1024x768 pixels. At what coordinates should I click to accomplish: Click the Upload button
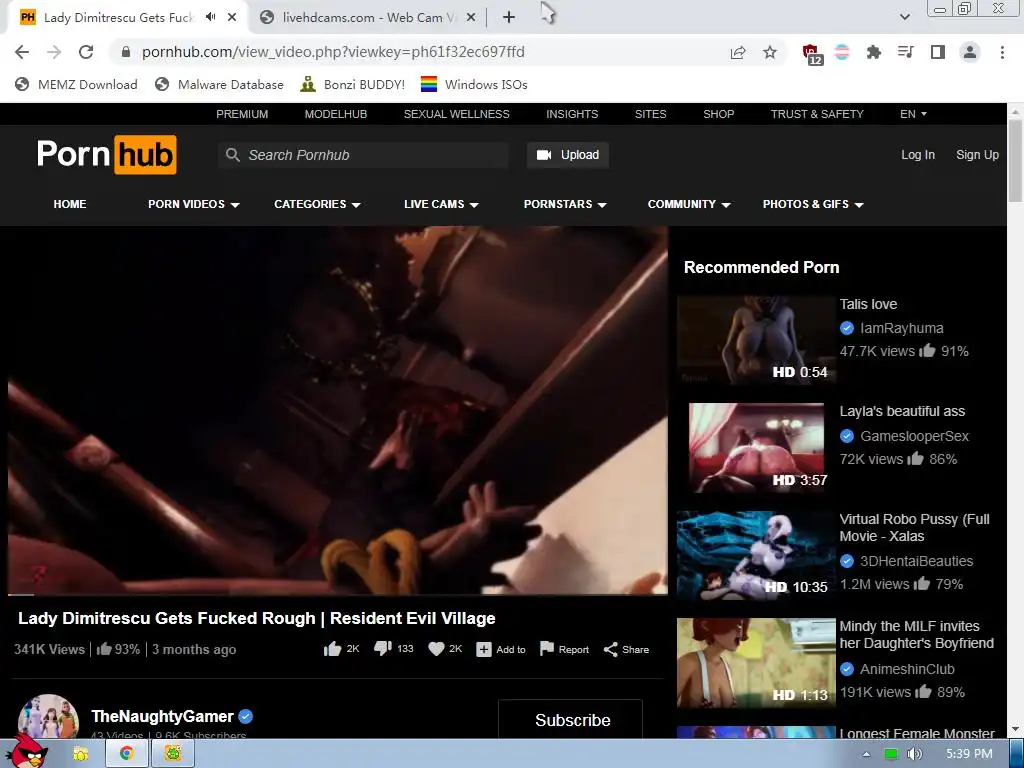click(x=568, y=155)
